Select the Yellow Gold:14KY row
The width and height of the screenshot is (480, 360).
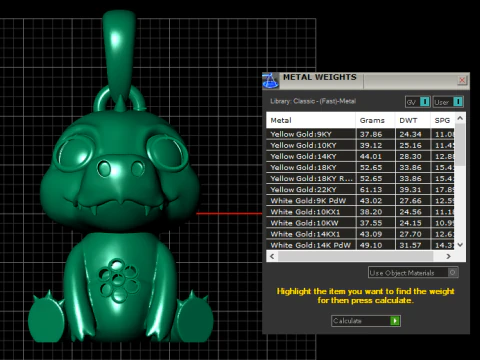pyautogui.click(x=360, y=156)
